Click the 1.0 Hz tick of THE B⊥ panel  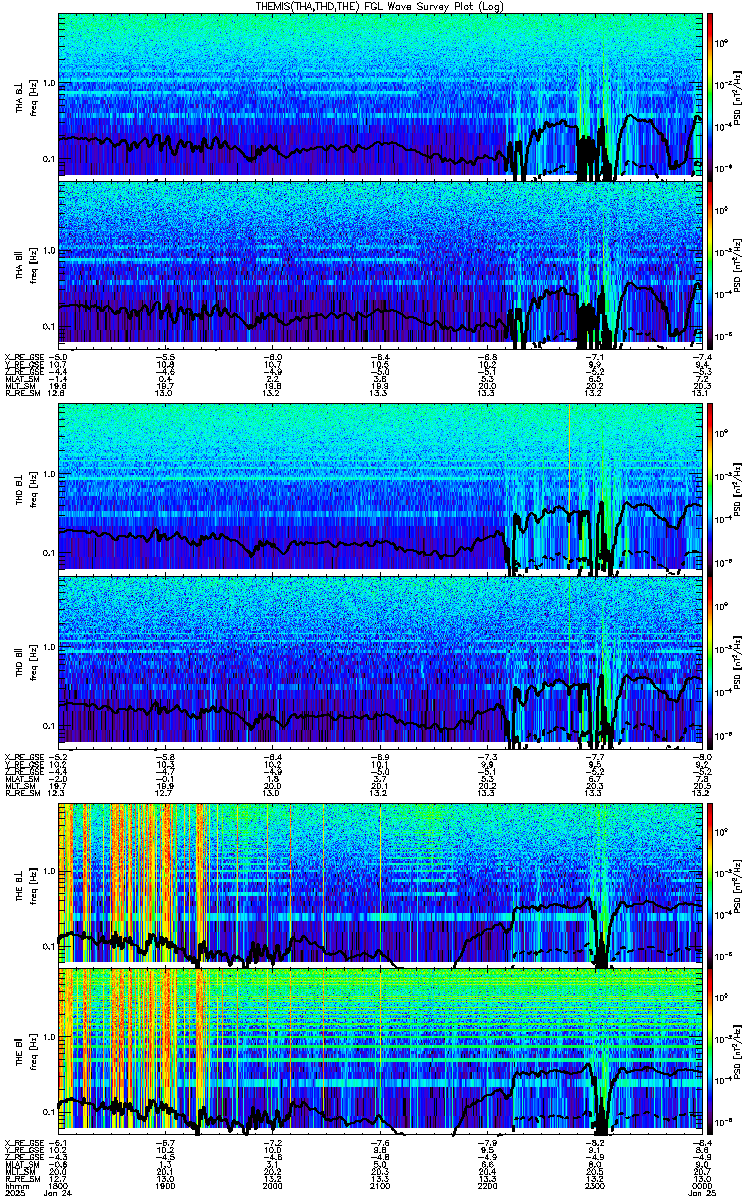pyautogui.click(x=48, y=870)
